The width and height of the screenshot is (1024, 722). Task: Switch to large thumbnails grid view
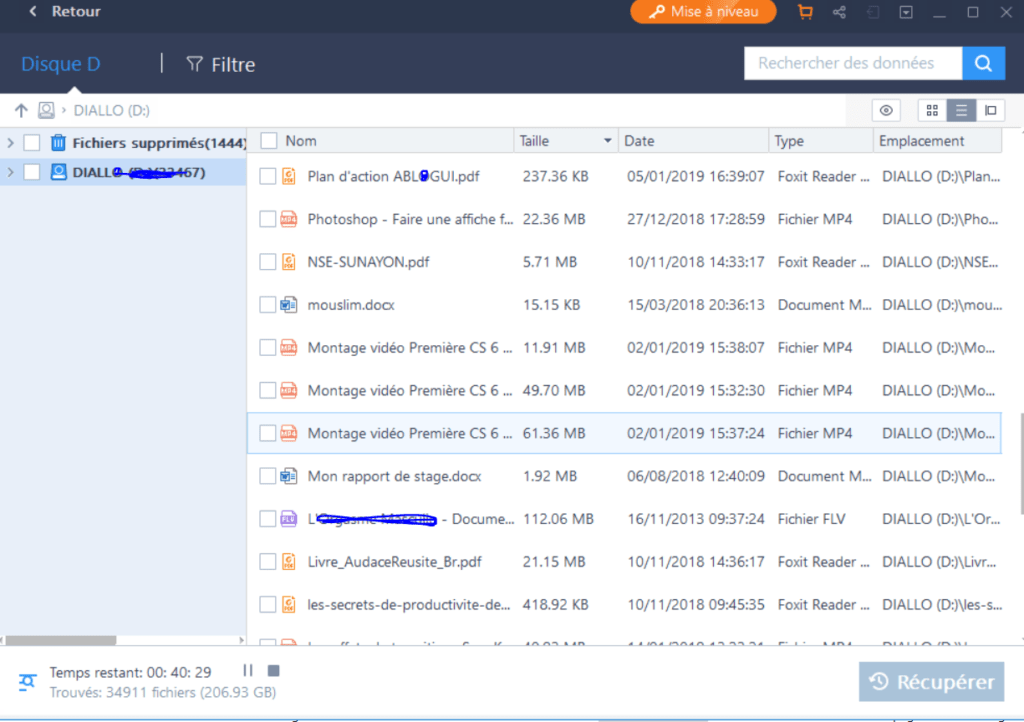point(932,110)
